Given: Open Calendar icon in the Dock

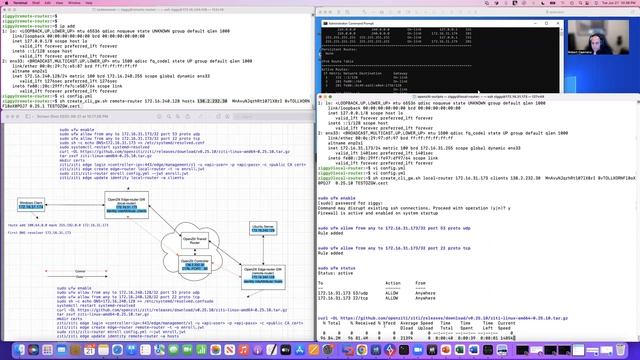Looking at the screenshot, I should tap(89, 349).
